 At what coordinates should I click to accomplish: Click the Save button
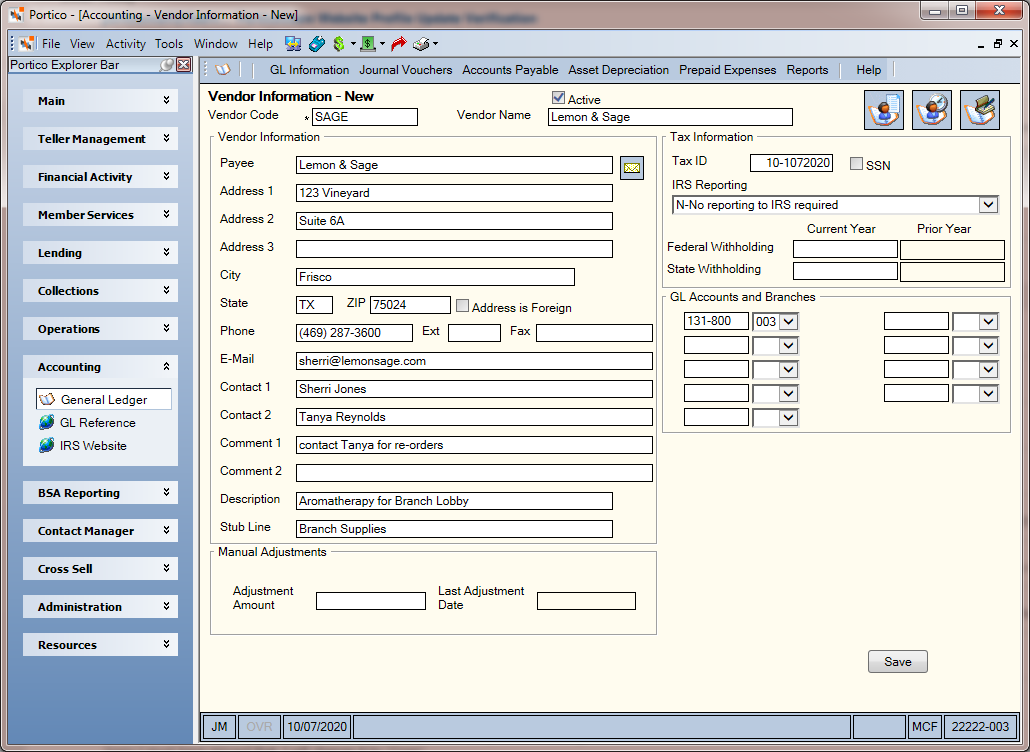coord(897,661)
